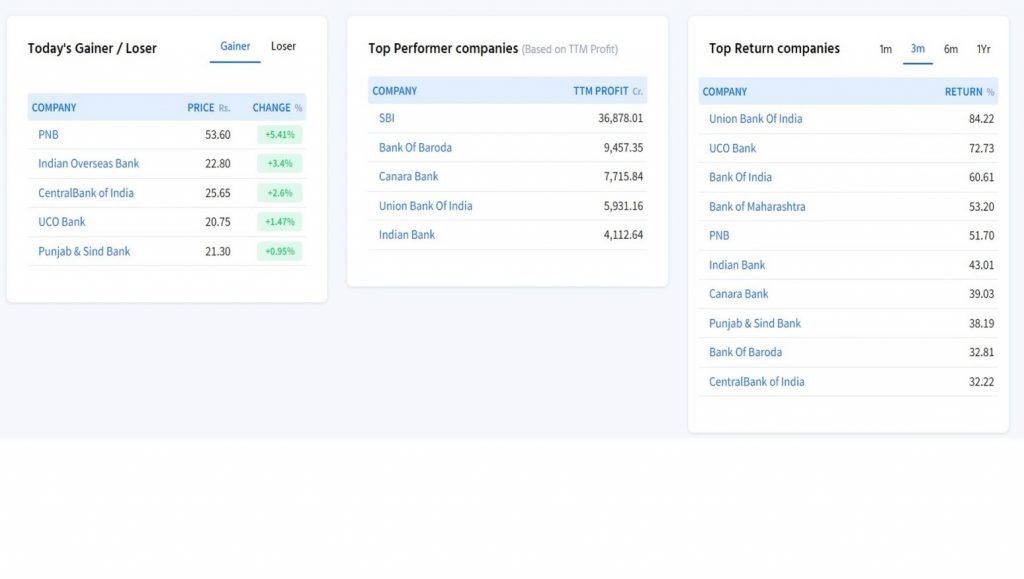Select the return value 43.01
Screen dimensions: 1024x579
click(x=982, y=265)
